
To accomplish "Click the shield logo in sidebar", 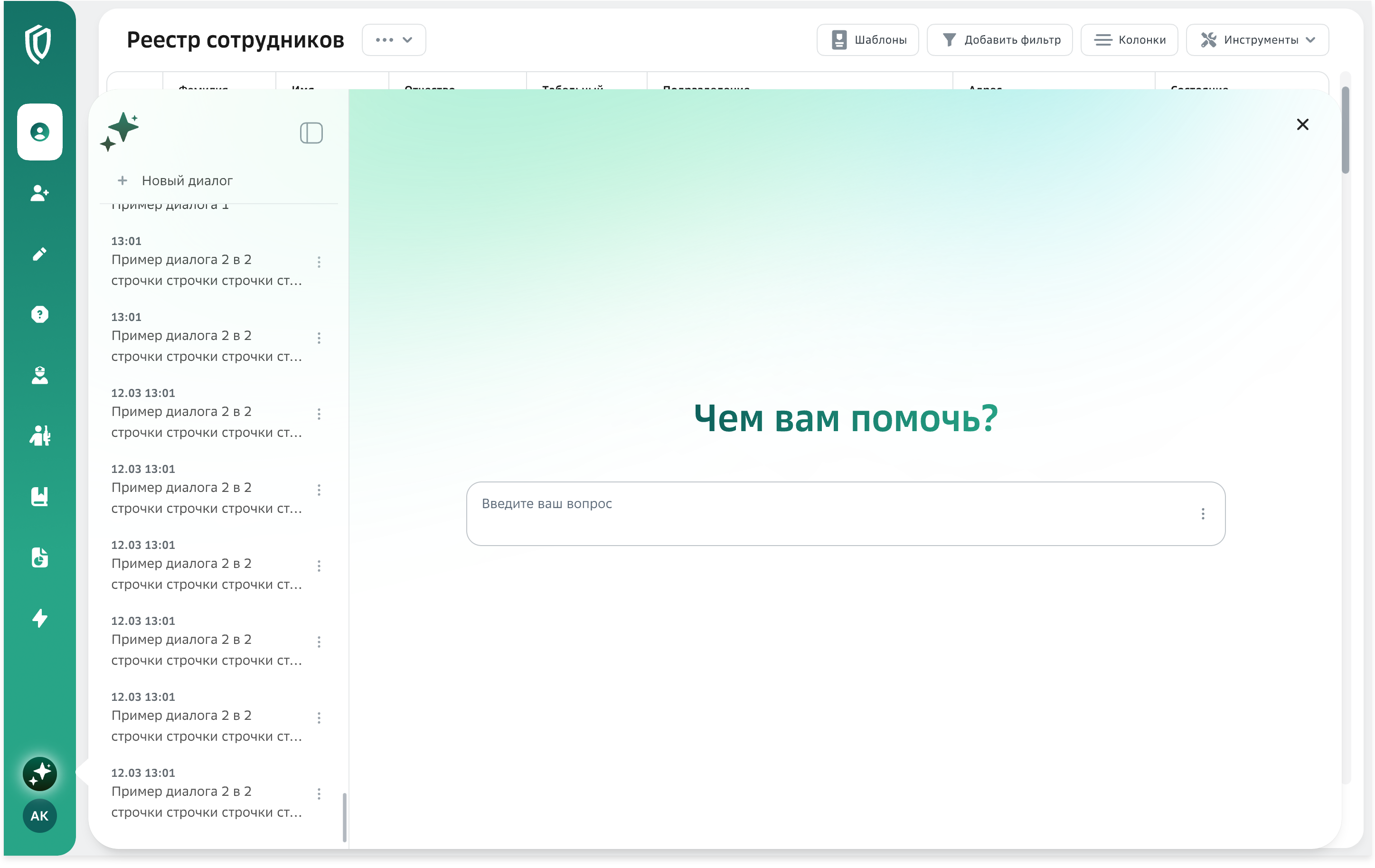I will point(39,44).
